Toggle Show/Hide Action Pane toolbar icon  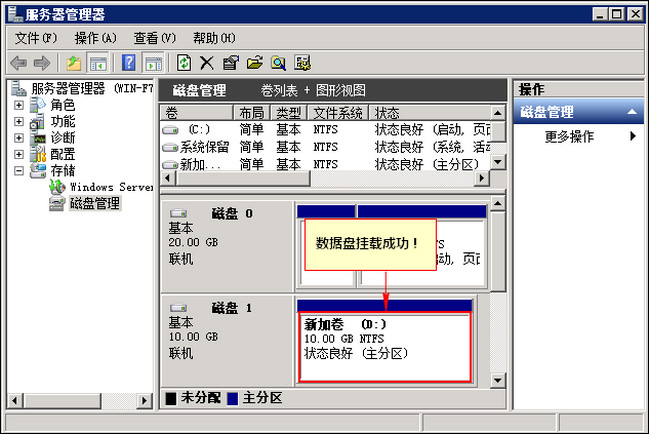tap(153, 63)
